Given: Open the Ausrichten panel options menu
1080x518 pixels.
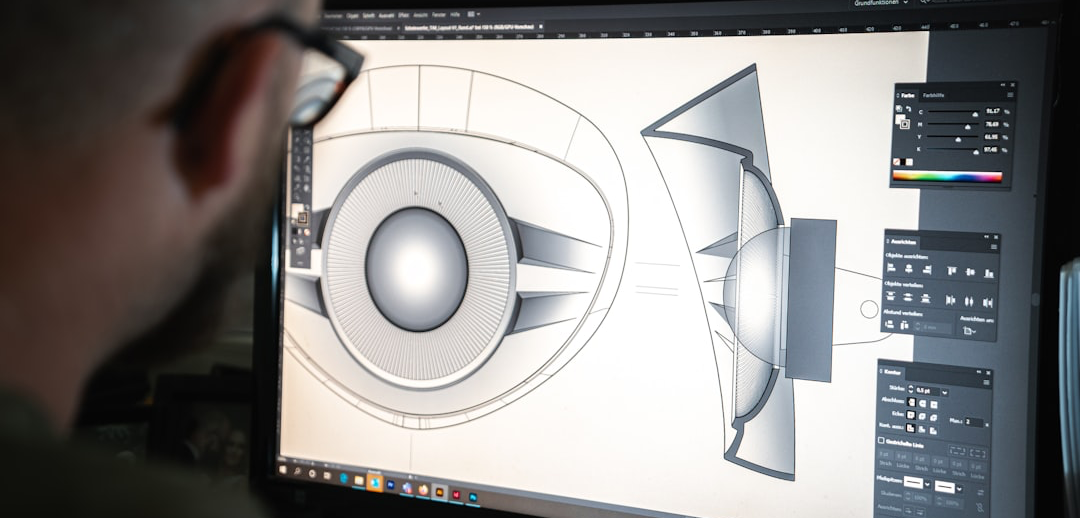Looking at the screenshot, I should [x=994, y=247].
